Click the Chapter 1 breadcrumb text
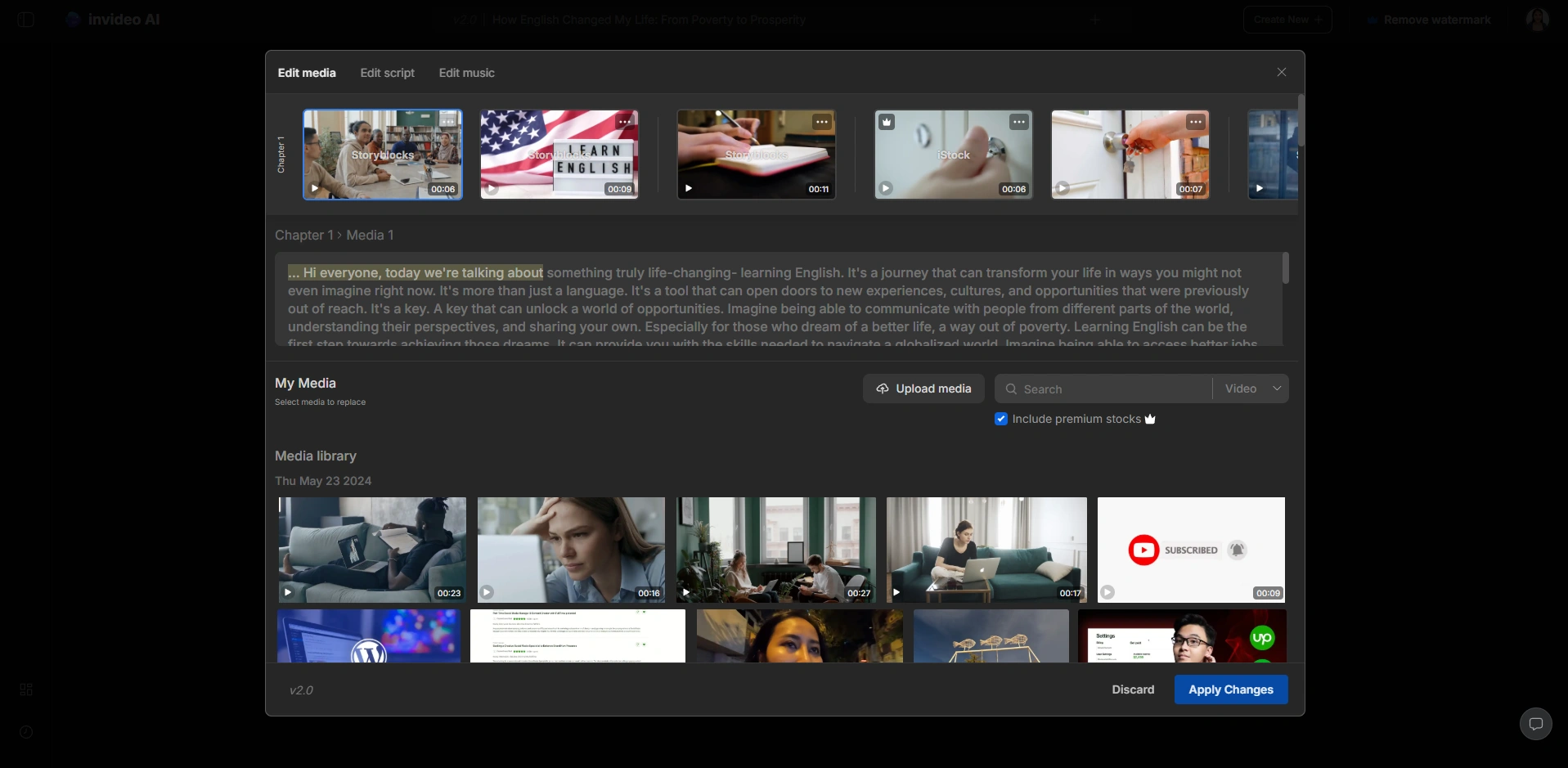Viewport: 1568px width, 768px height. pos(304,236)
